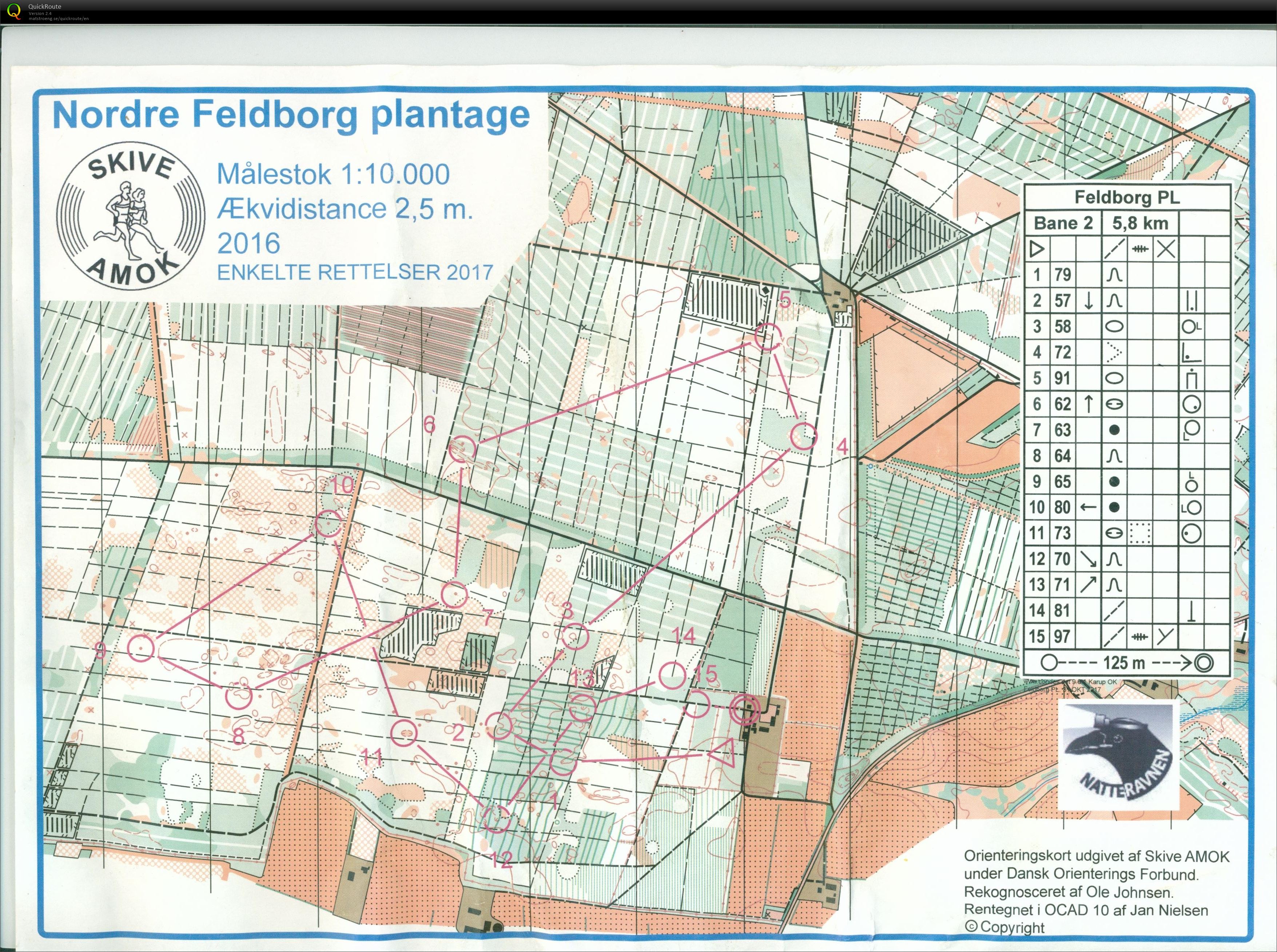This screenshot has width=1277, height=952.
Task: Click control circle 10 on the map
Action: 329,524
